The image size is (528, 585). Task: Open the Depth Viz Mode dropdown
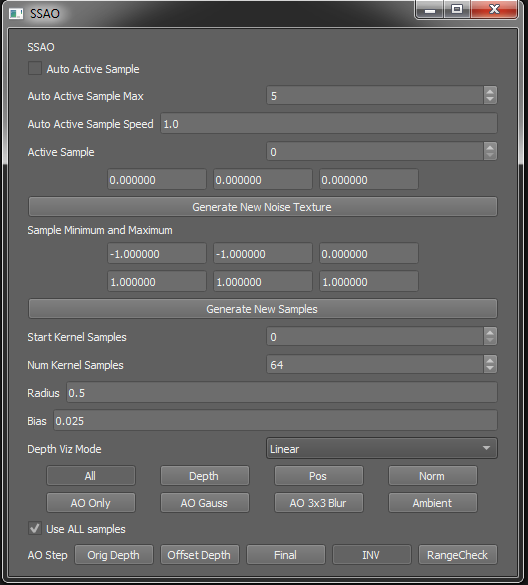[x=381, y=448]
